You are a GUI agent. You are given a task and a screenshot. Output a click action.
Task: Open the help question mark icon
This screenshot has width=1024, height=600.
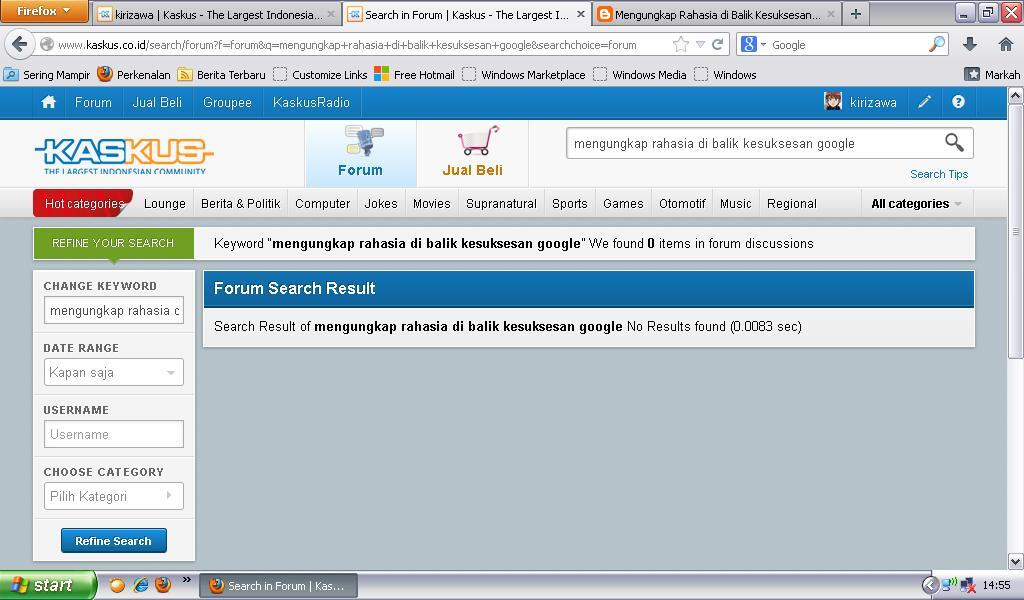coord(958,102)
